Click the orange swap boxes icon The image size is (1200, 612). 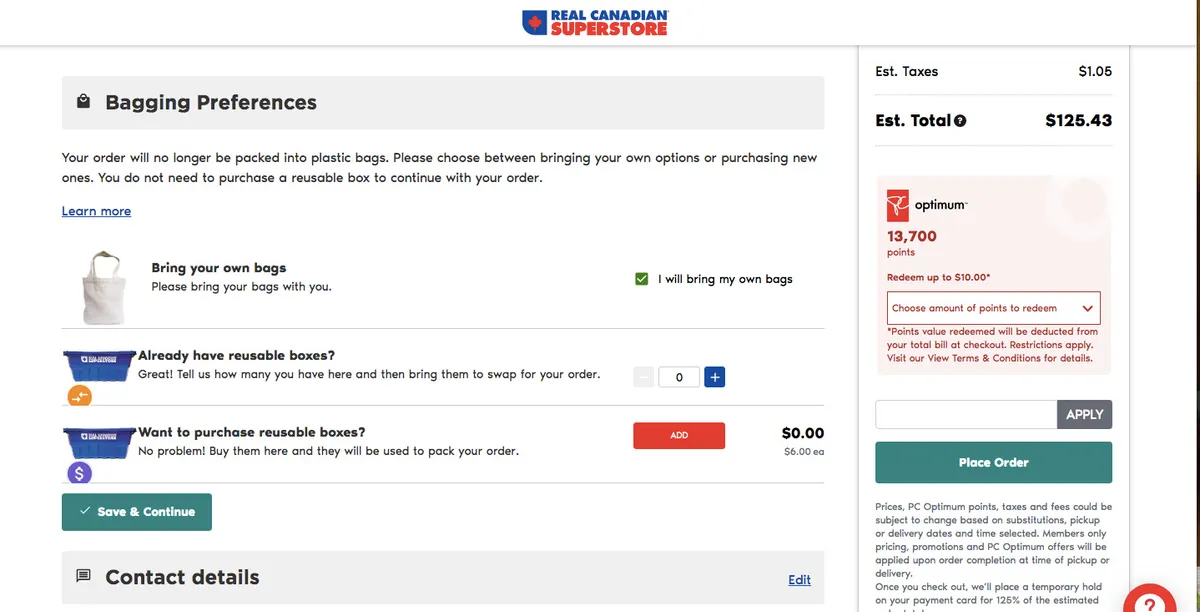coord(80,396)
